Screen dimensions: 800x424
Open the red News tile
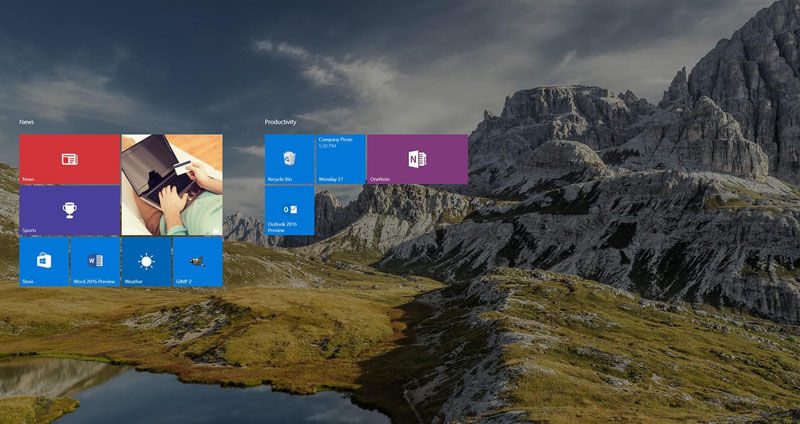tap(69, 159)
